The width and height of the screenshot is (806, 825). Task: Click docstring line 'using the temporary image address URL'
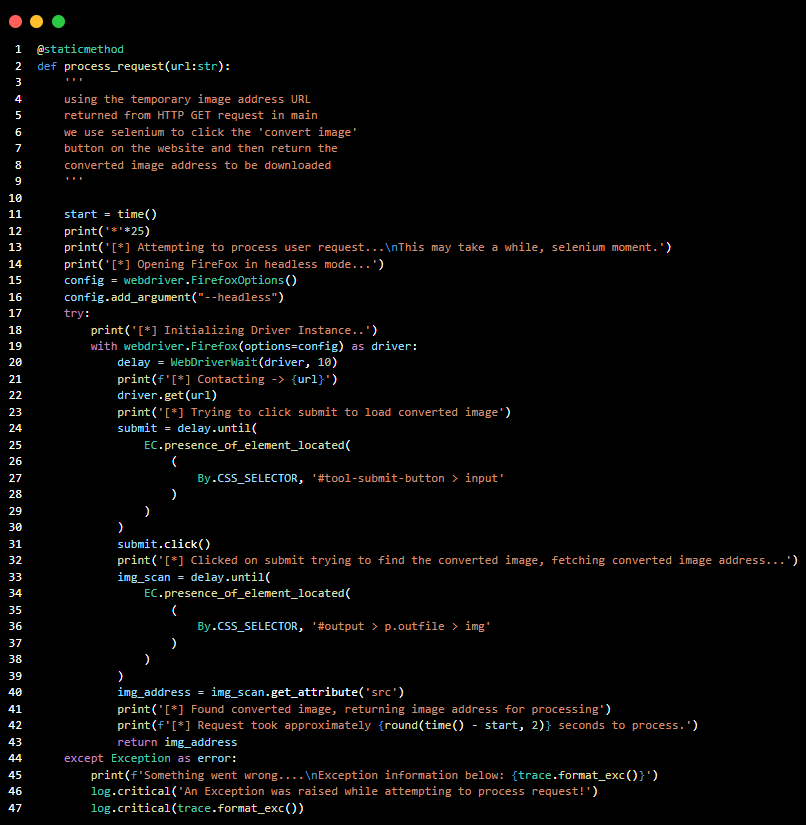point(187,99)
